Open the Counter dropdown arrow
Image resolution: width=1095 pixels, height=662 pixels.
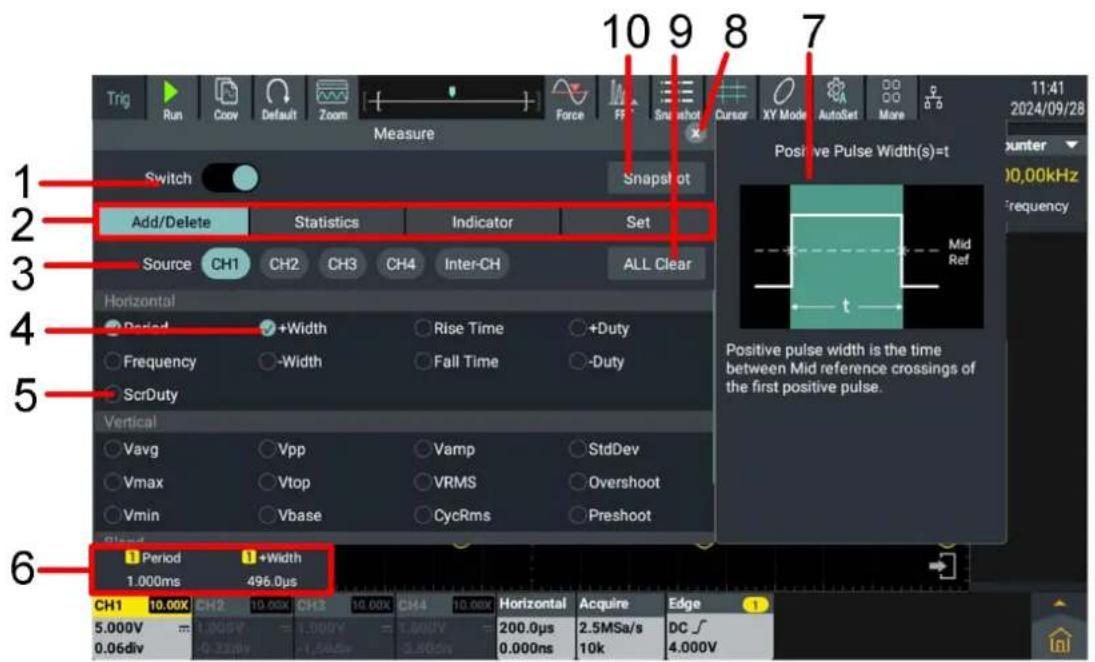[x=1071, y=145]
